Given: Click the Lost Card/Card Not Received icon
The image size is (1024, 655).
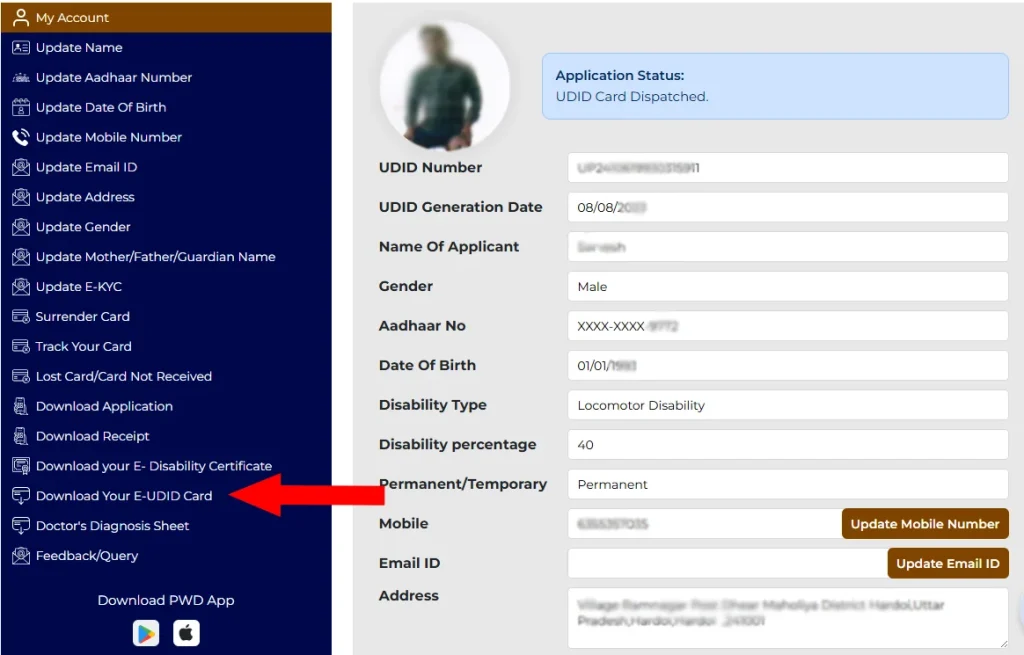Looking at the screenshot, I should coord(21,376).
